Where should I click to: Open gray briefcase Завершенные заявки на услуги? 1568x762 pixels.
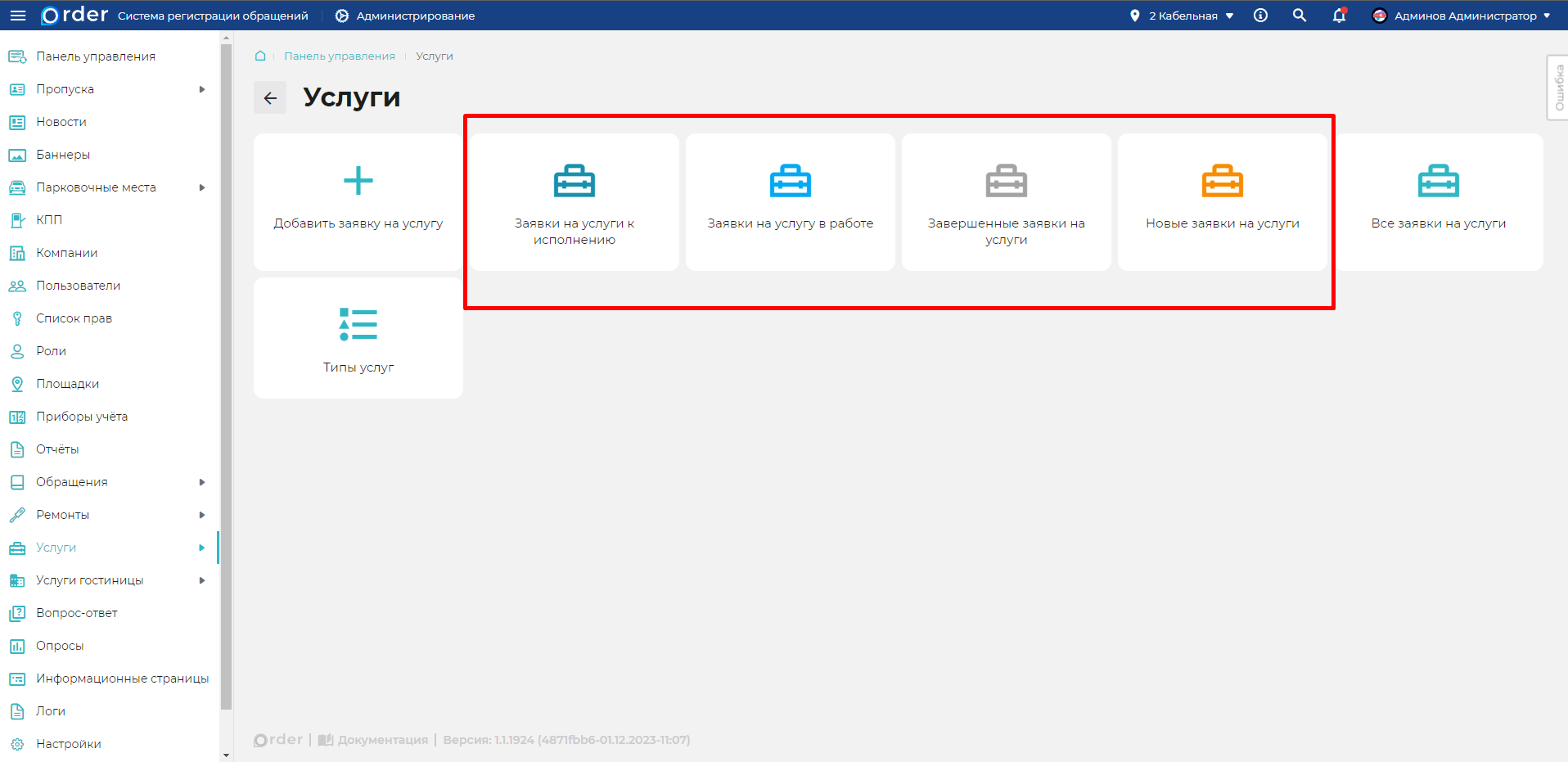[x=1006, y=182]
